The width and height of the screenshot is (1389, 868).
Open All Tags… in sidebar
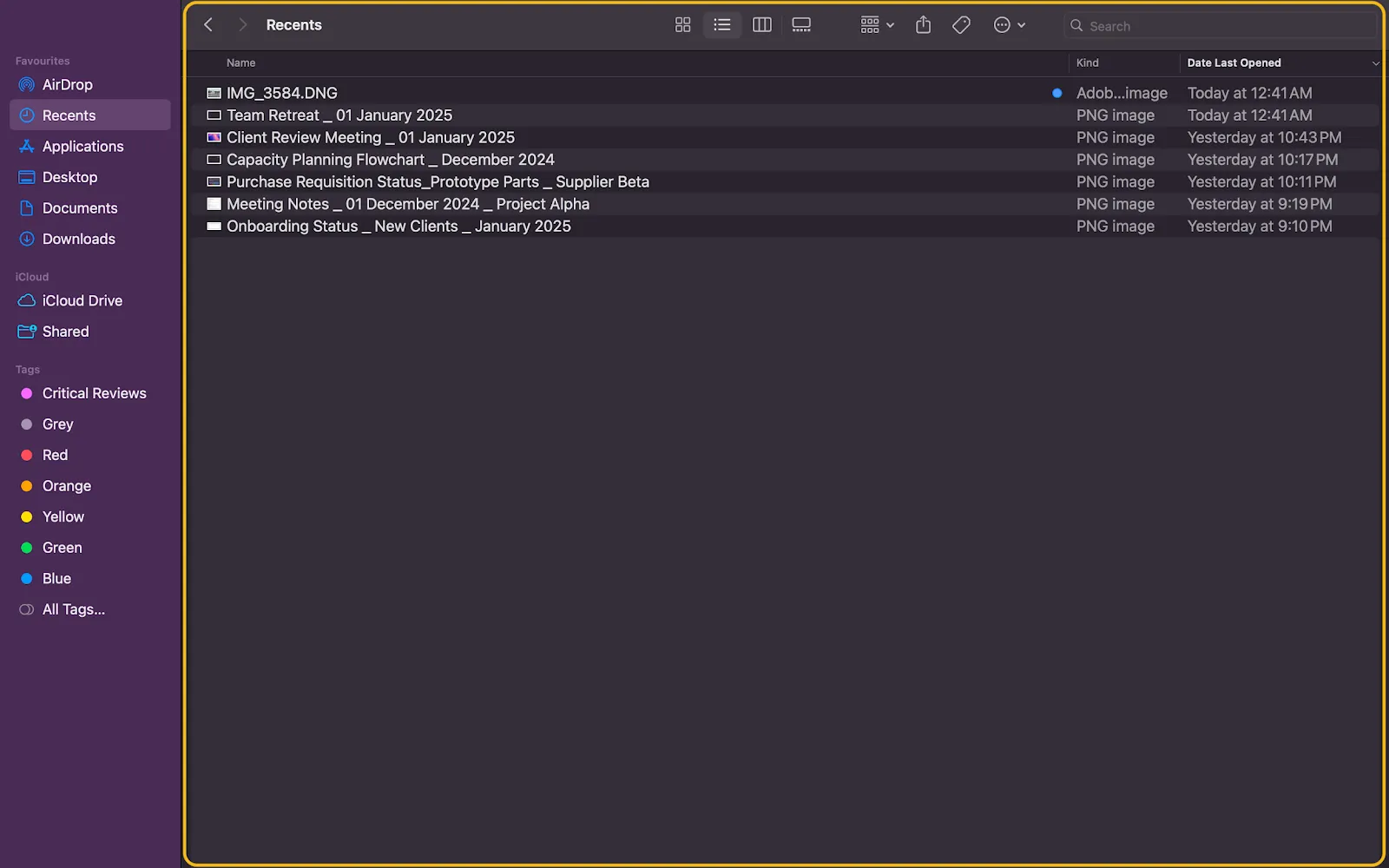90,609
